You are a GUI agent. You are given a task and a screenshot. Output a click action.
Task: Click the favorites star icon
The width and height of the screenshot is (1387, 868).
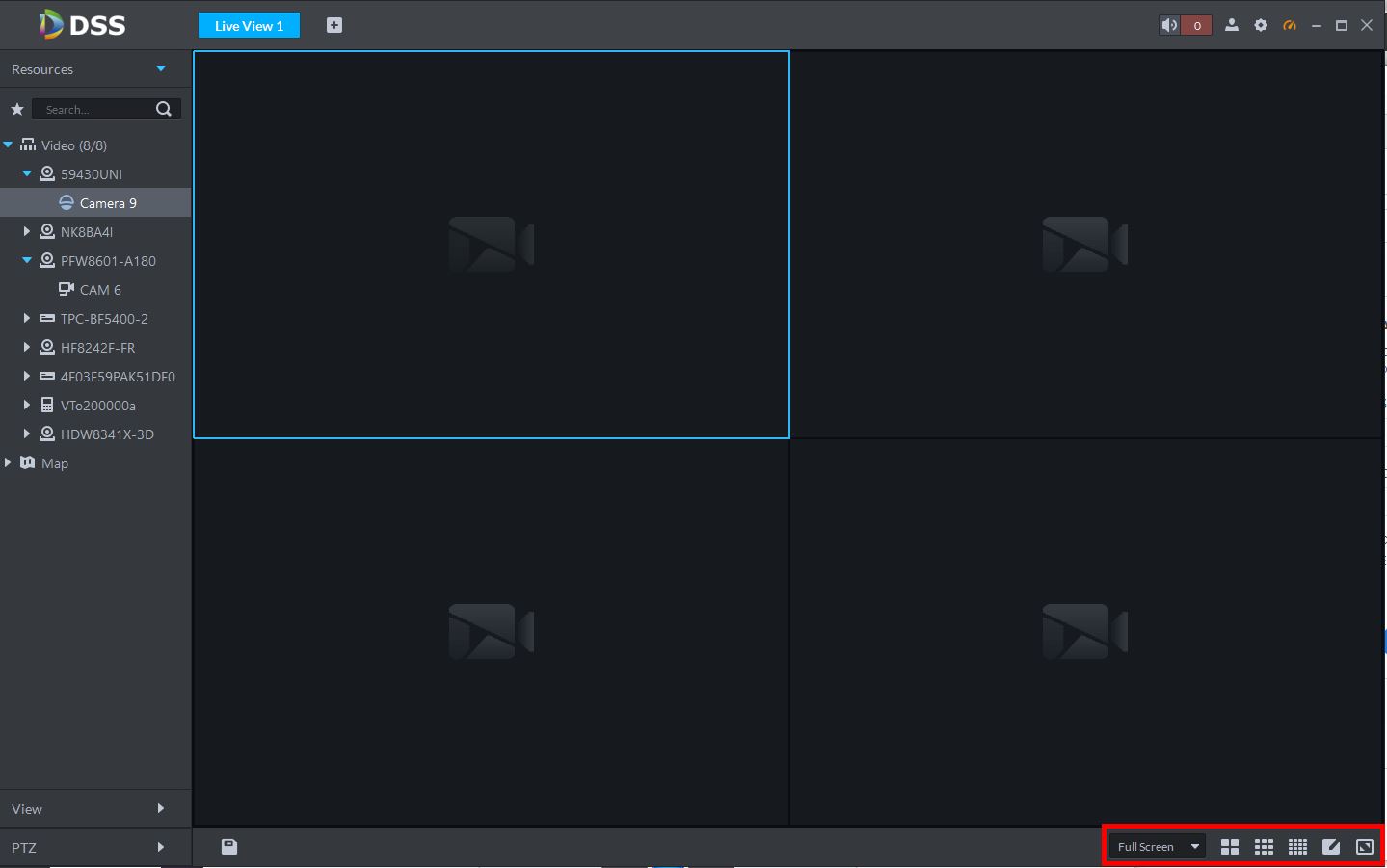(16, 109)
